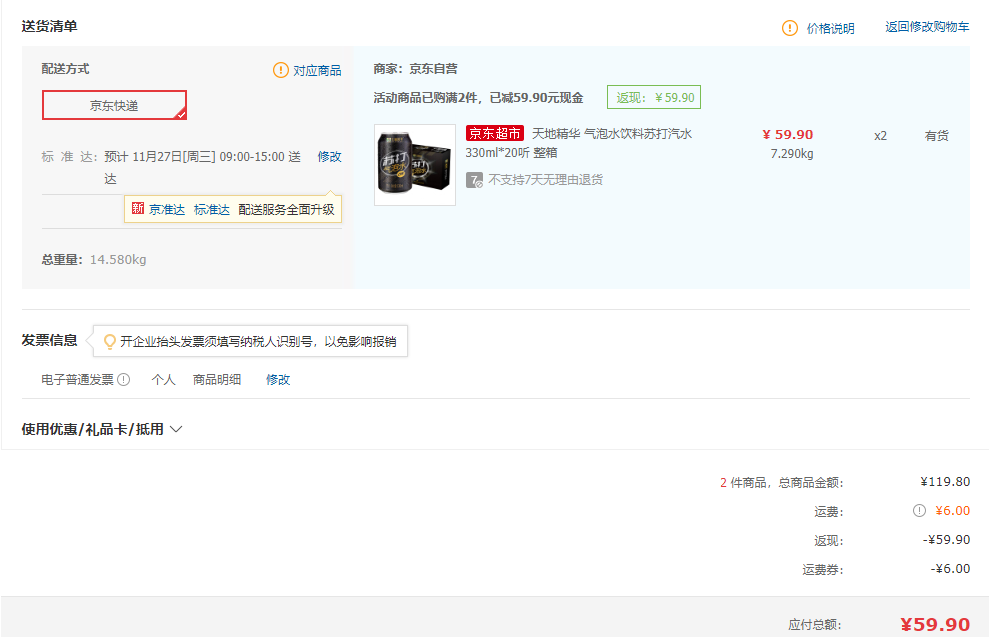The image size is (989, 637).
Task: Open product title 天地精华 气泡水饮料苏打汽水
Action: (612, 134)
